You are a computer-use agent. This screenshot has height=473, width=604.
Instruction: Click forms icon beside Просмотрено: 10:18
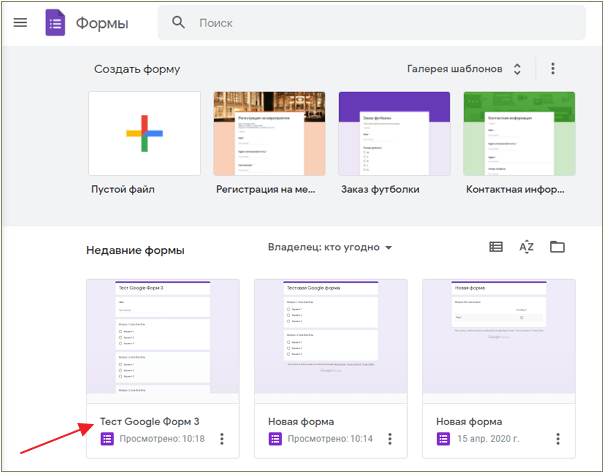tap(107, 439)
